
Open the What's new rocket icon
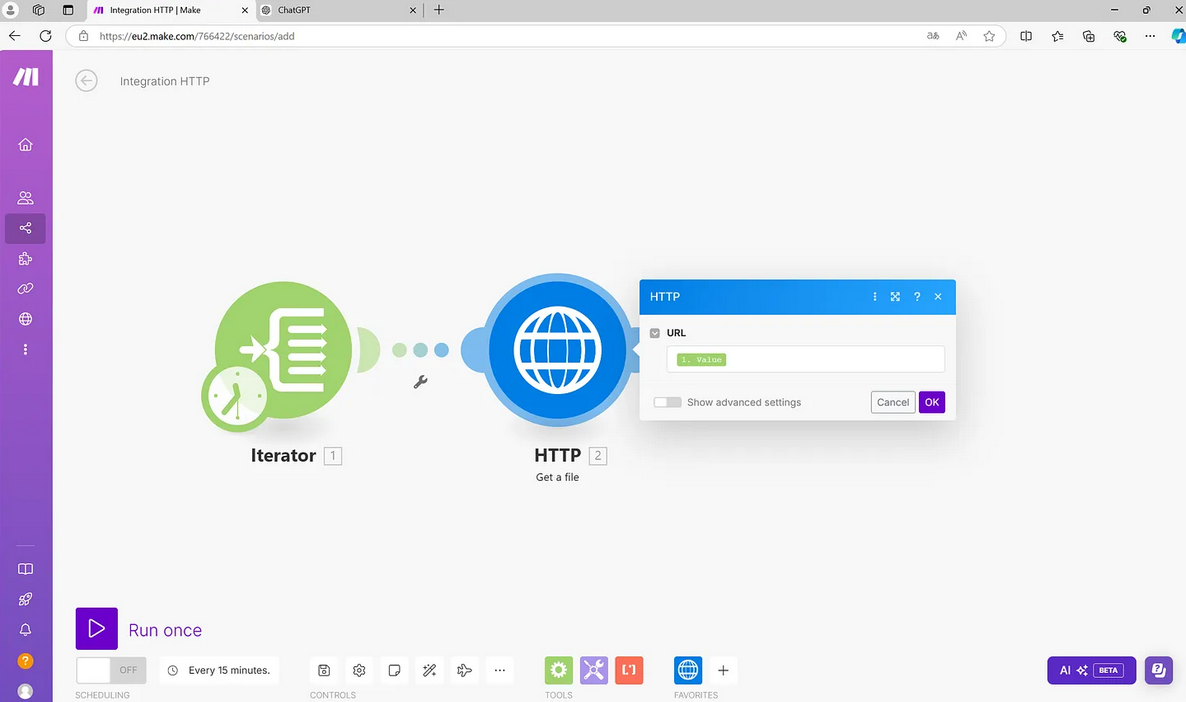(x=25, y=599)
